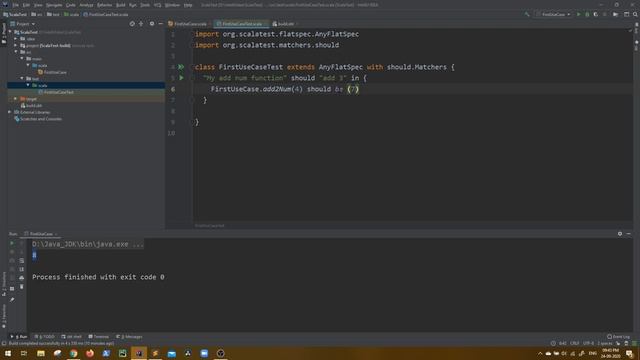Click print icon in Run console toolbar

point(22,278)
